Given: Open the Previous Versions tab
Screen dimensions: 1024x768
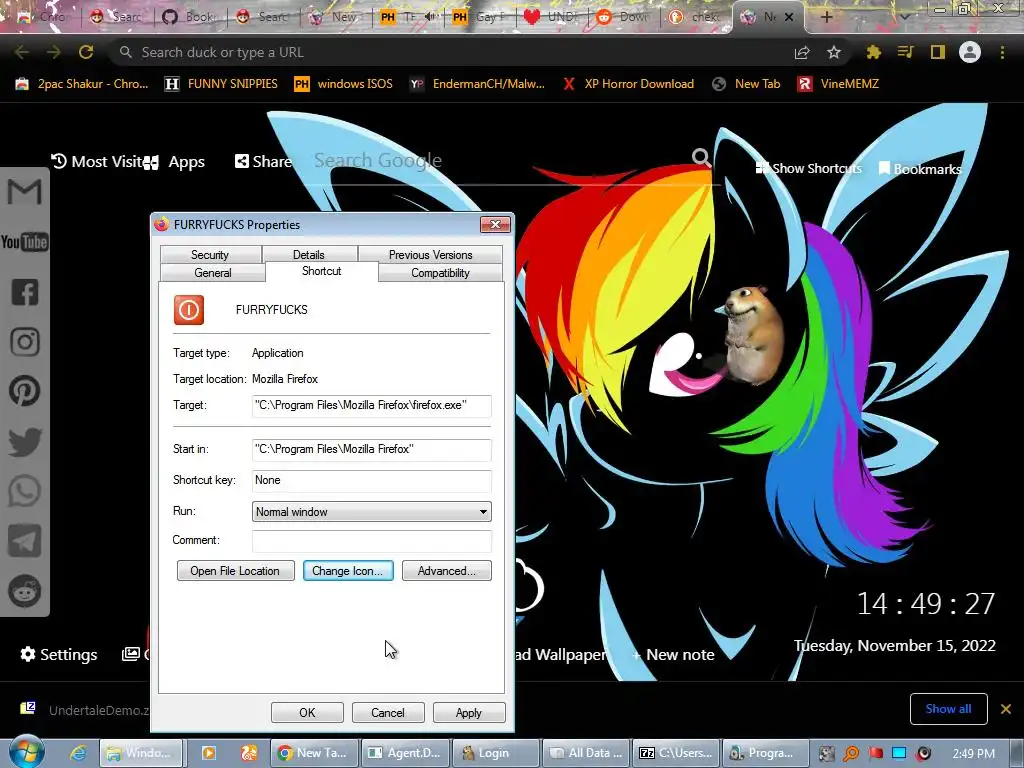Looking at the screenshot, I should click(x=430, y=254).
